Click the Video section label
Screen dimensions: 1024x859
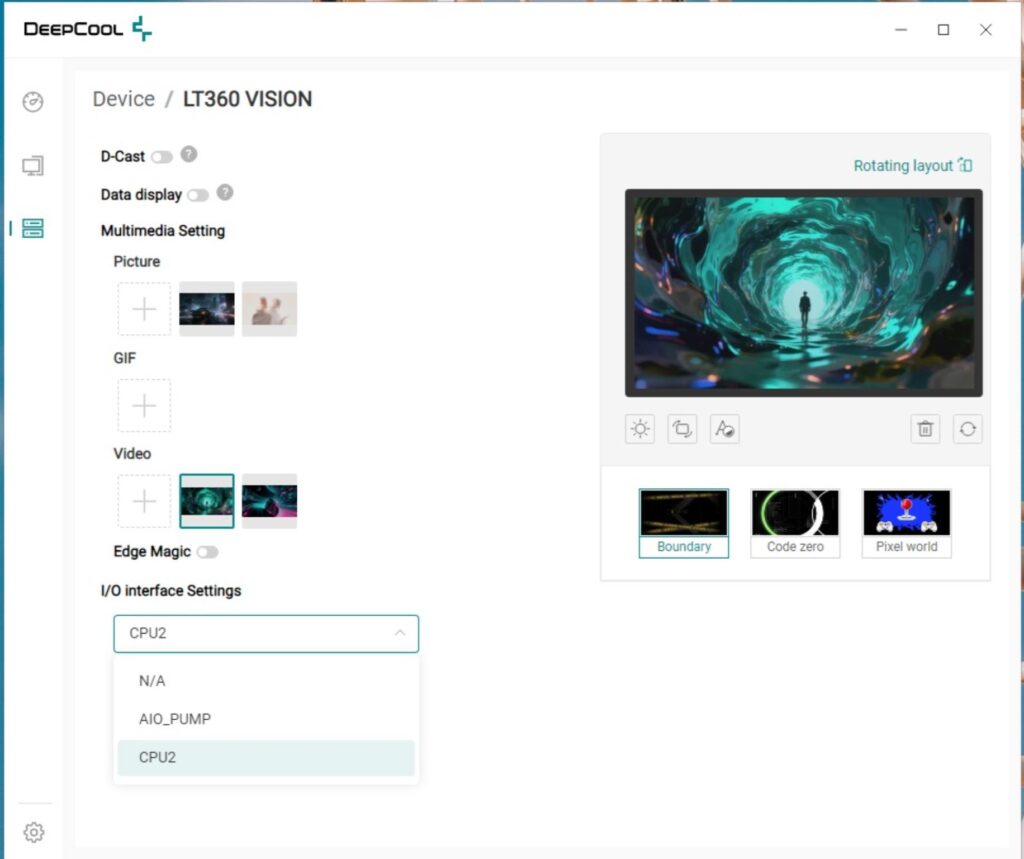(x=132, y=453)
